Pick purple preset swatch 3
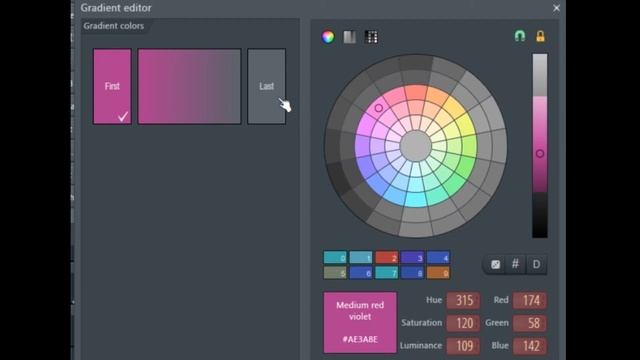This screenshot has height=360, width=640. point(412,258)
